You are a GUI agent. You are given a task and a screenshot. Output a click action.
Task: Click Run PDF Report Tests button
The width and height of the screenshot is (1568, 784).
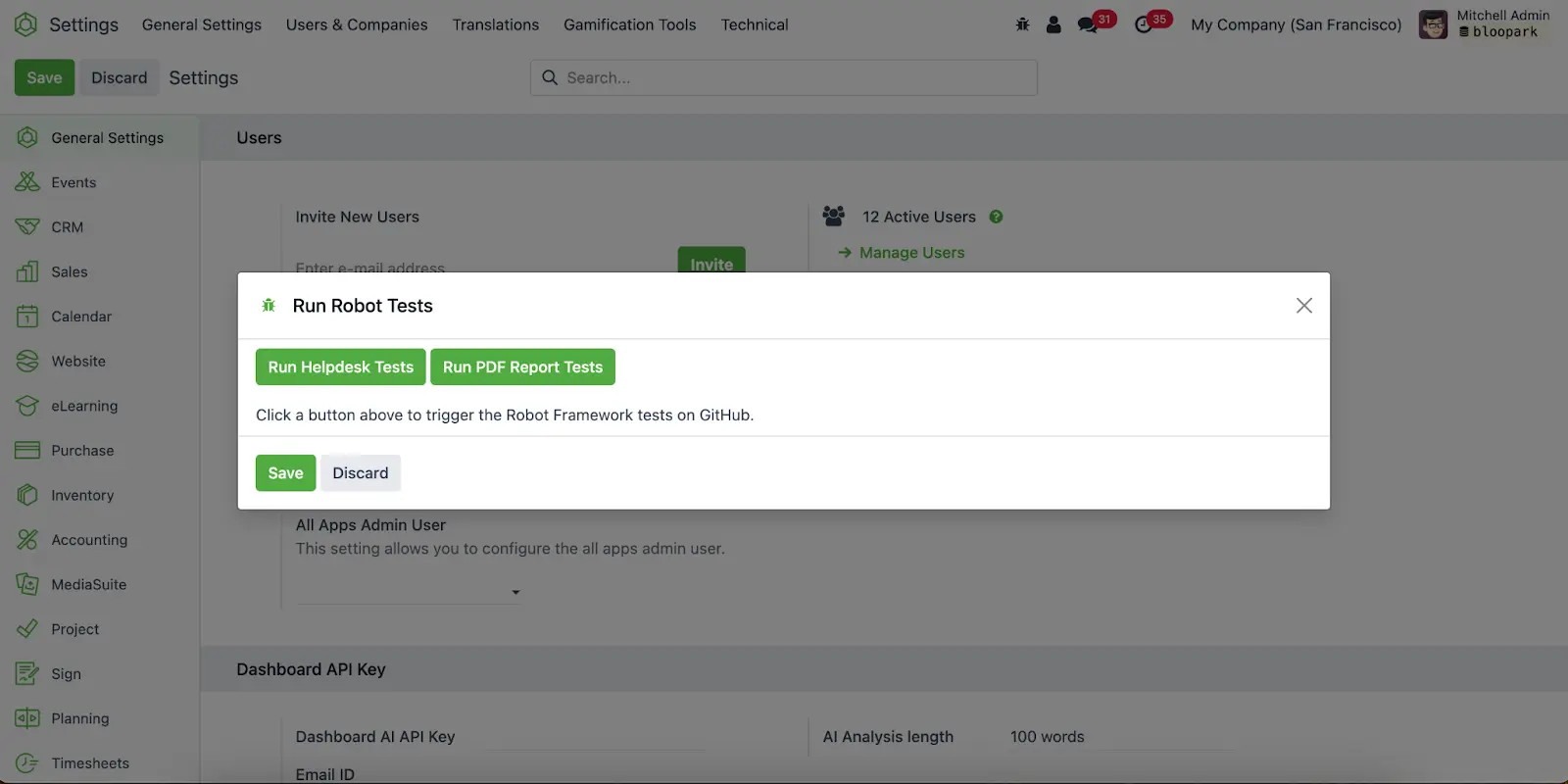523,367
